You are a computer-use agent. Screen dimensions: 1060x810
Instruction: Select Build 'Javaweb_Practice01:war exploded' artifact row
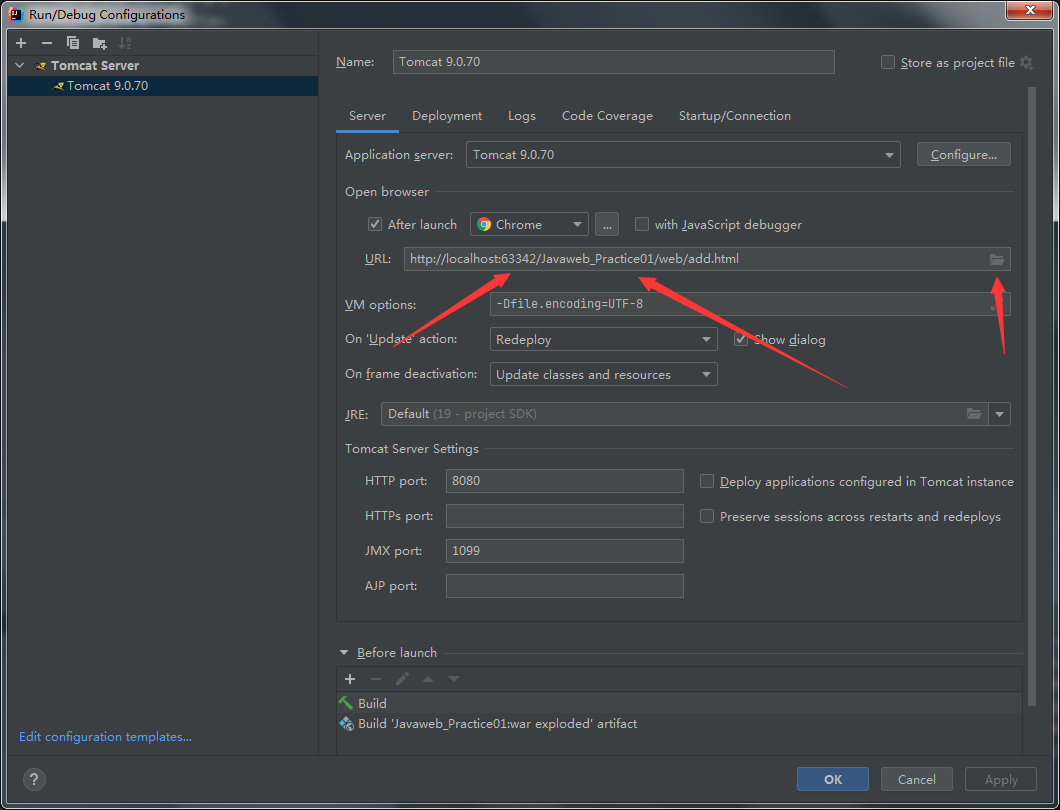coord(679,724)
